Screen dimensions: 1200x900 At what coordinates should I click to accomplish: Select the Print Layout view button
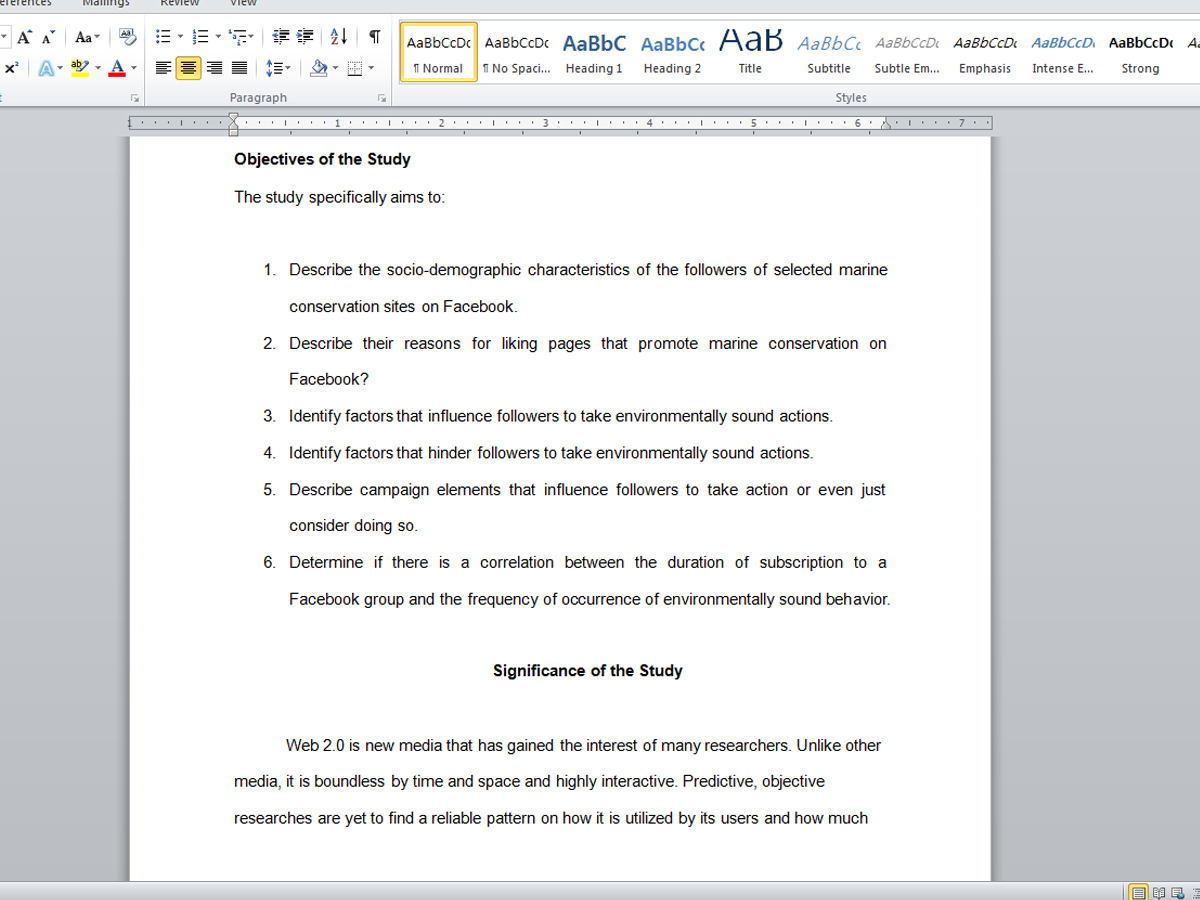(1138, 891)
